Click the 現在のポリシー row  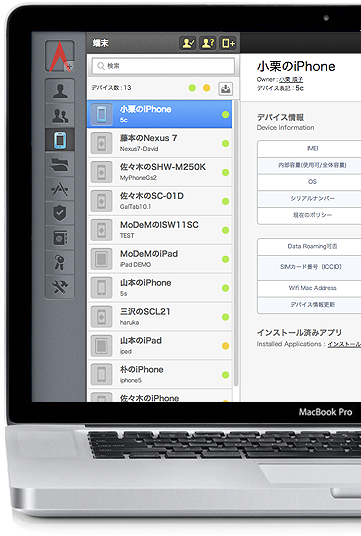pyautogui.click(x=309, y=215)
